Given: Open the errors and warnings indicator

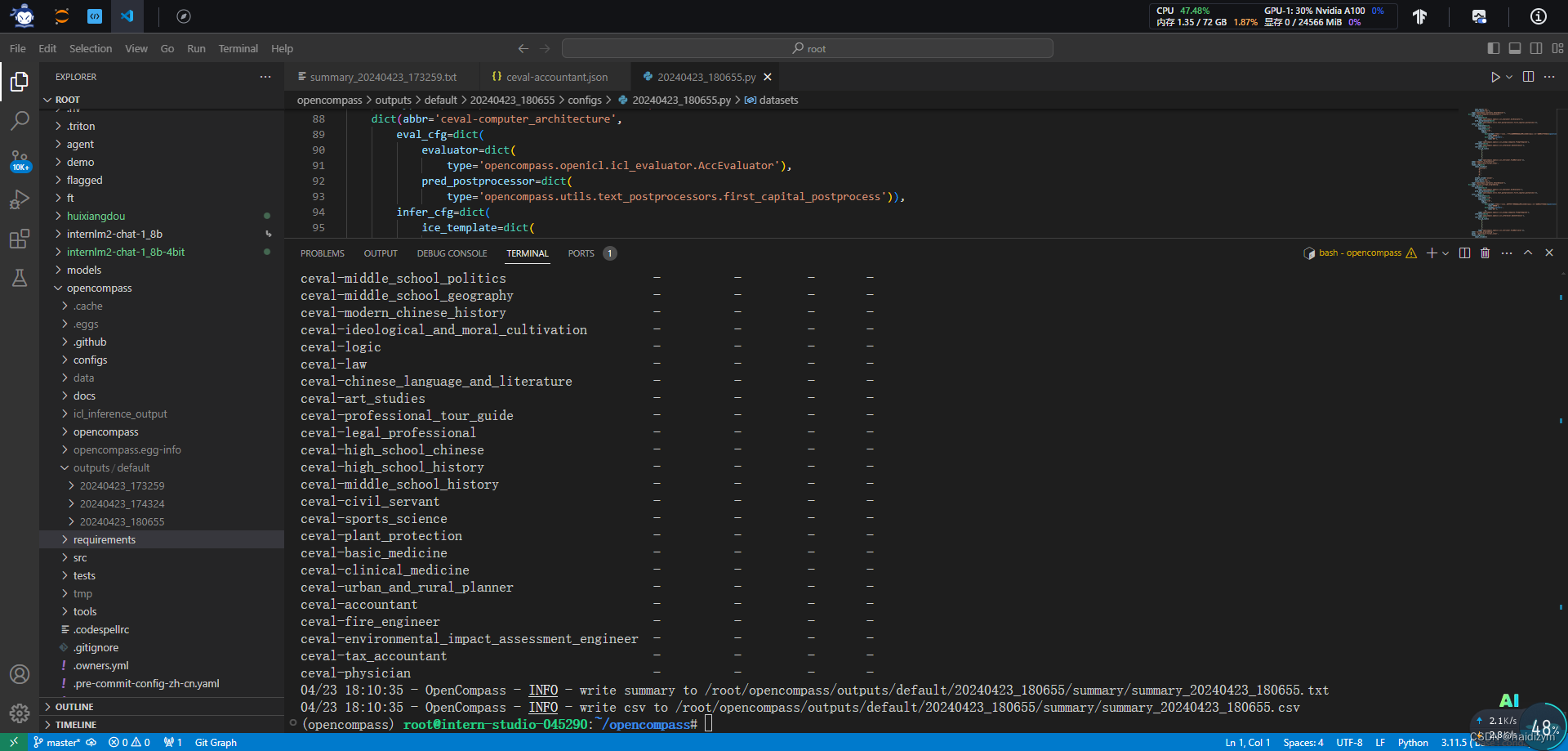Looking at the screenshot, I should [129, 742].
